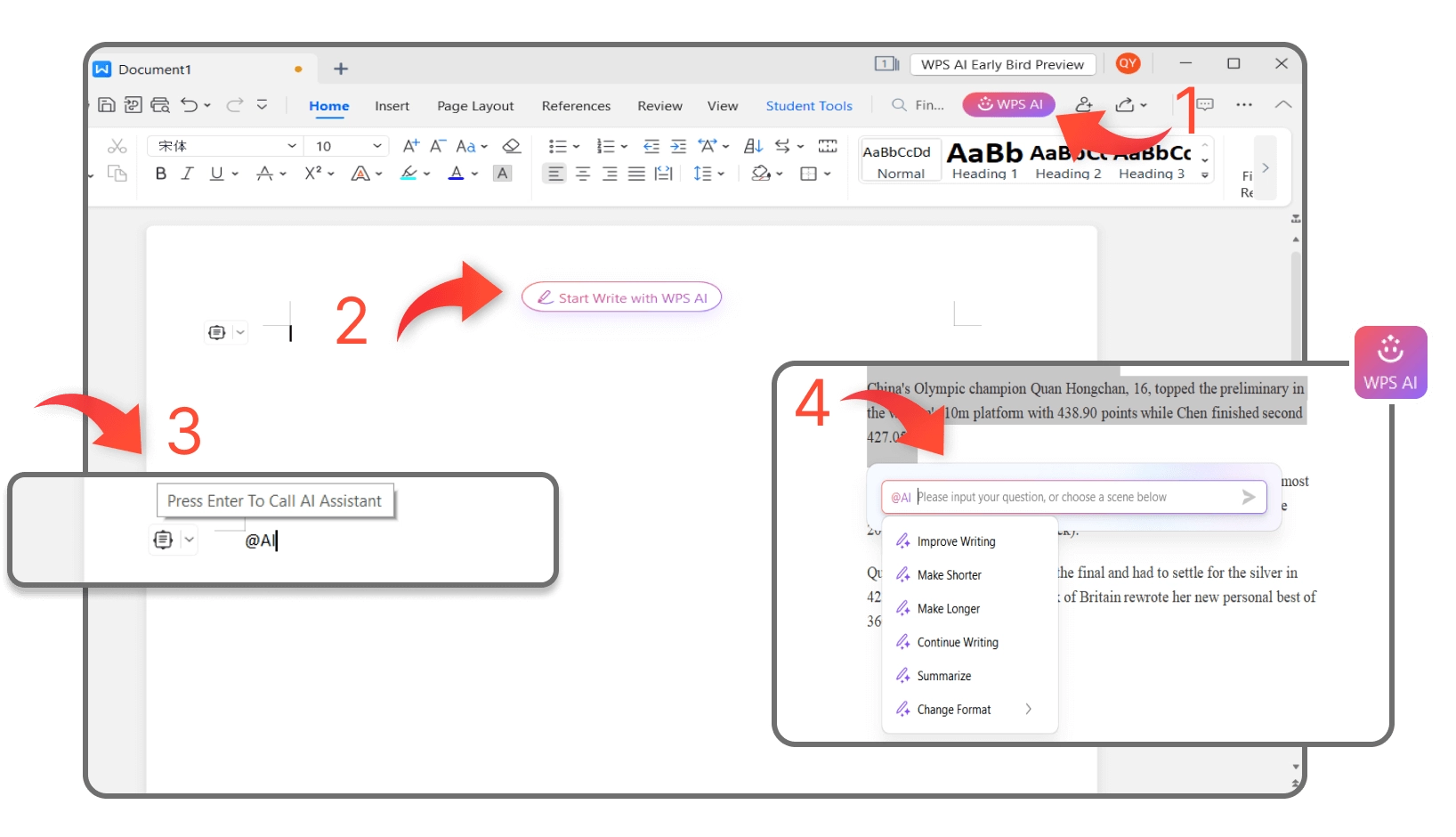Image resolution: width=1456 pixels, height=837 pixels.
Task: Open share export dropdown arrow
Action: 1144,106
